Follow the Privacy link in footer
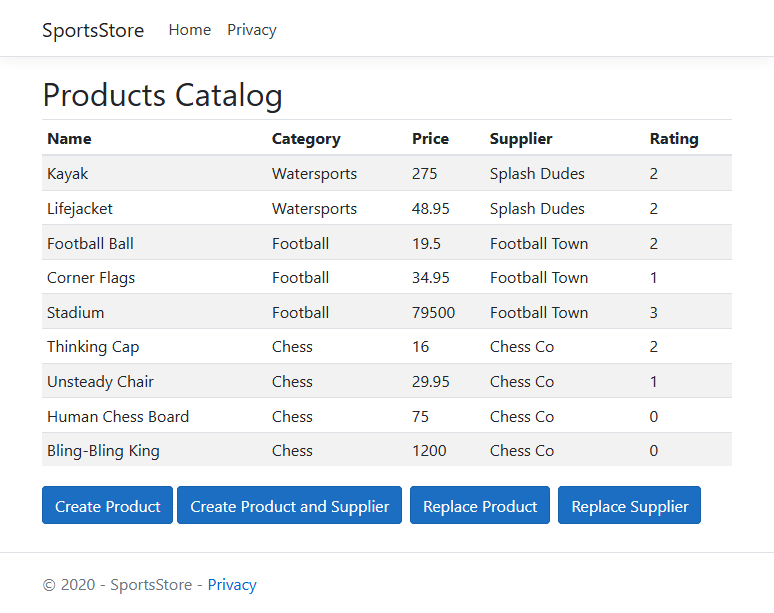774x613 pixels. coord(232,585)
